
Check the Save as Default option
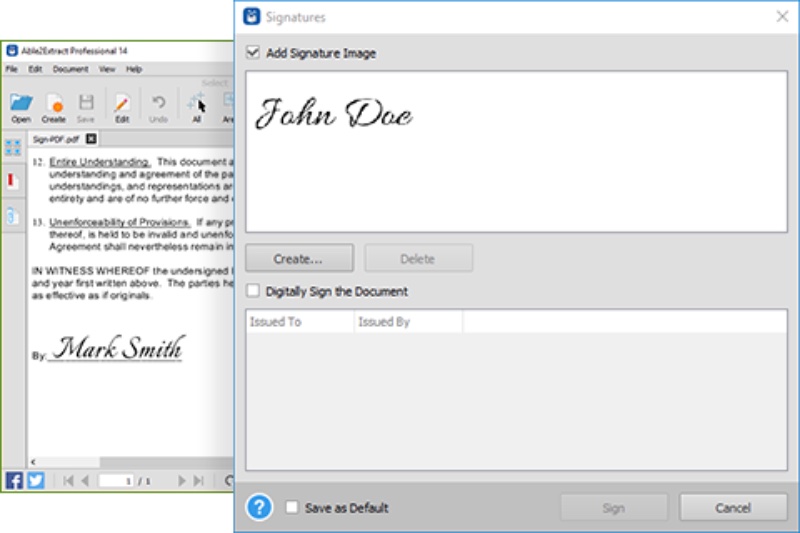point(292,508)
